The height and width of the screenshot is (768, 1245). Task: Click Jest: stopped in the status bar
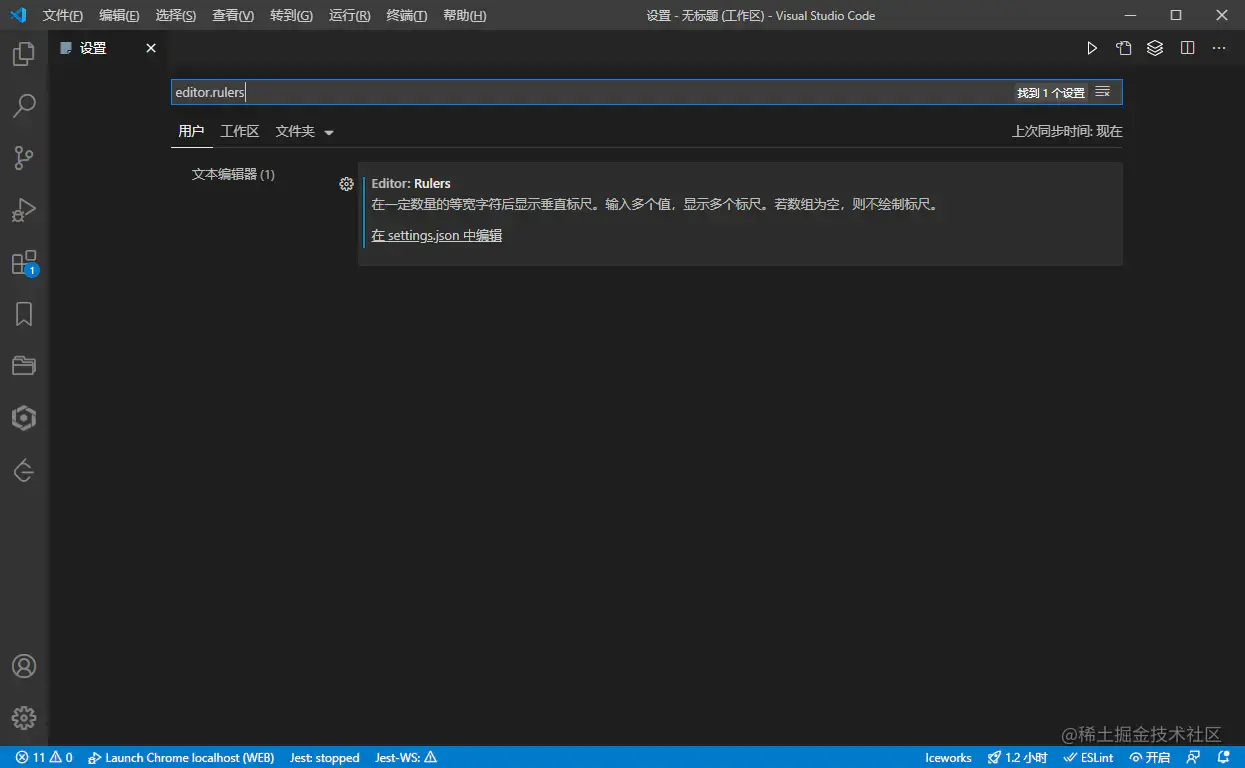point(324,757)
